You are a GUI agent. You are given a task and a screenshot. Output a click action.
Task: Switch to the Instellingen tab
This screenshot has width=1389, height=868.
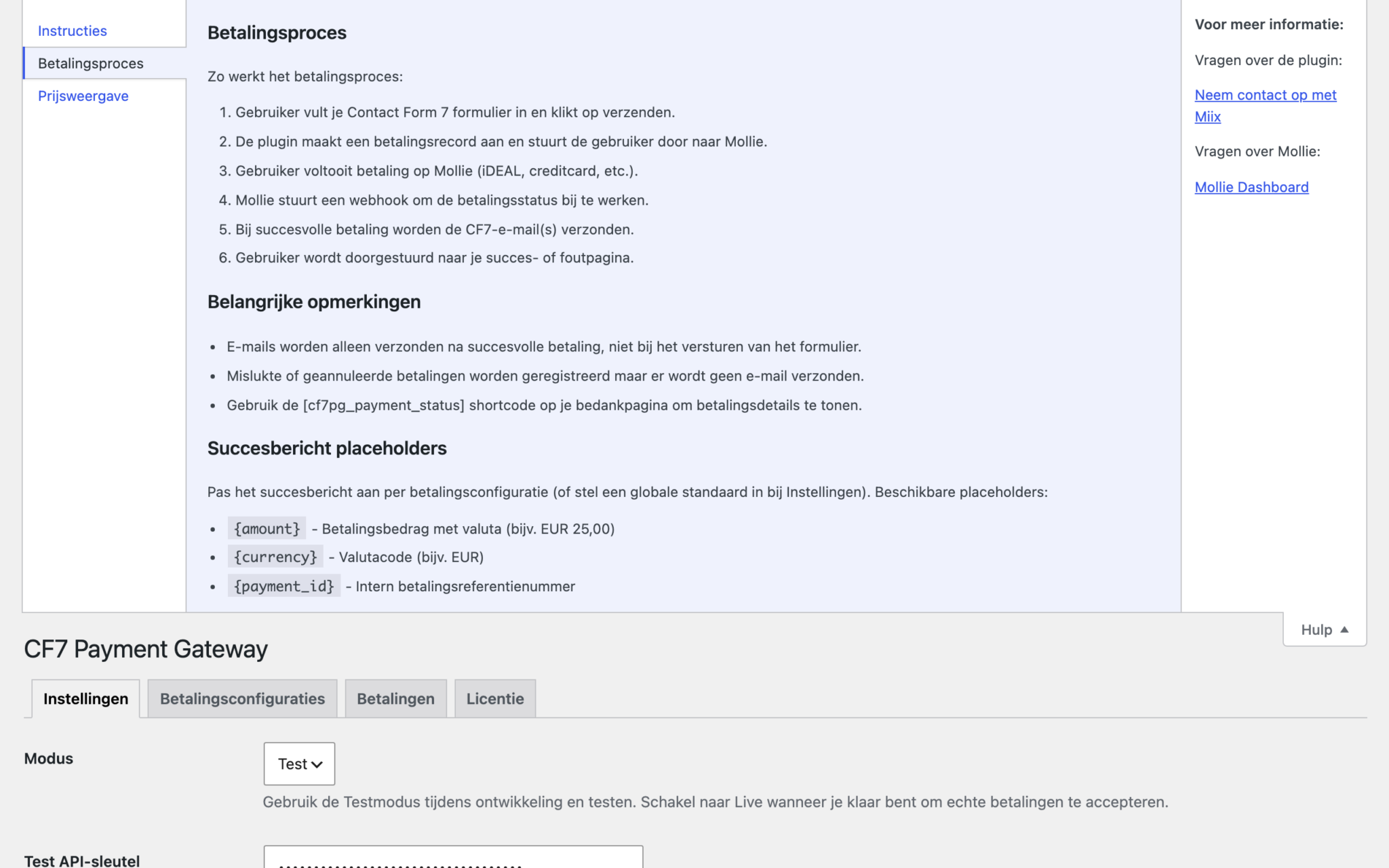pos(85,698)
